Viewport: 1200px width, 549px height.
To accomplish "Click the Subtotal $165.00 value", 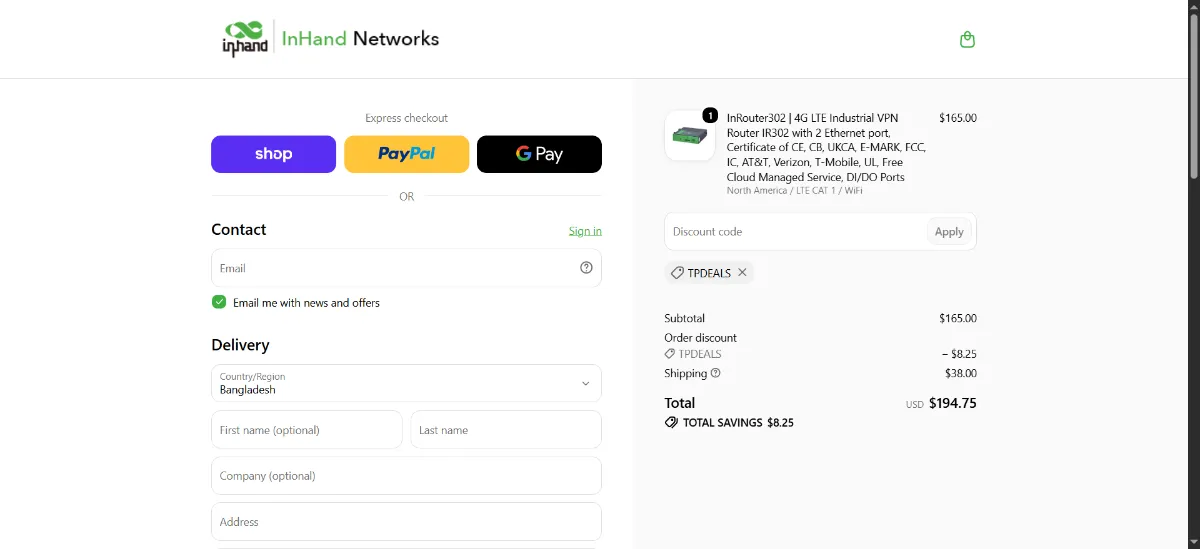I will pos(958,318).
